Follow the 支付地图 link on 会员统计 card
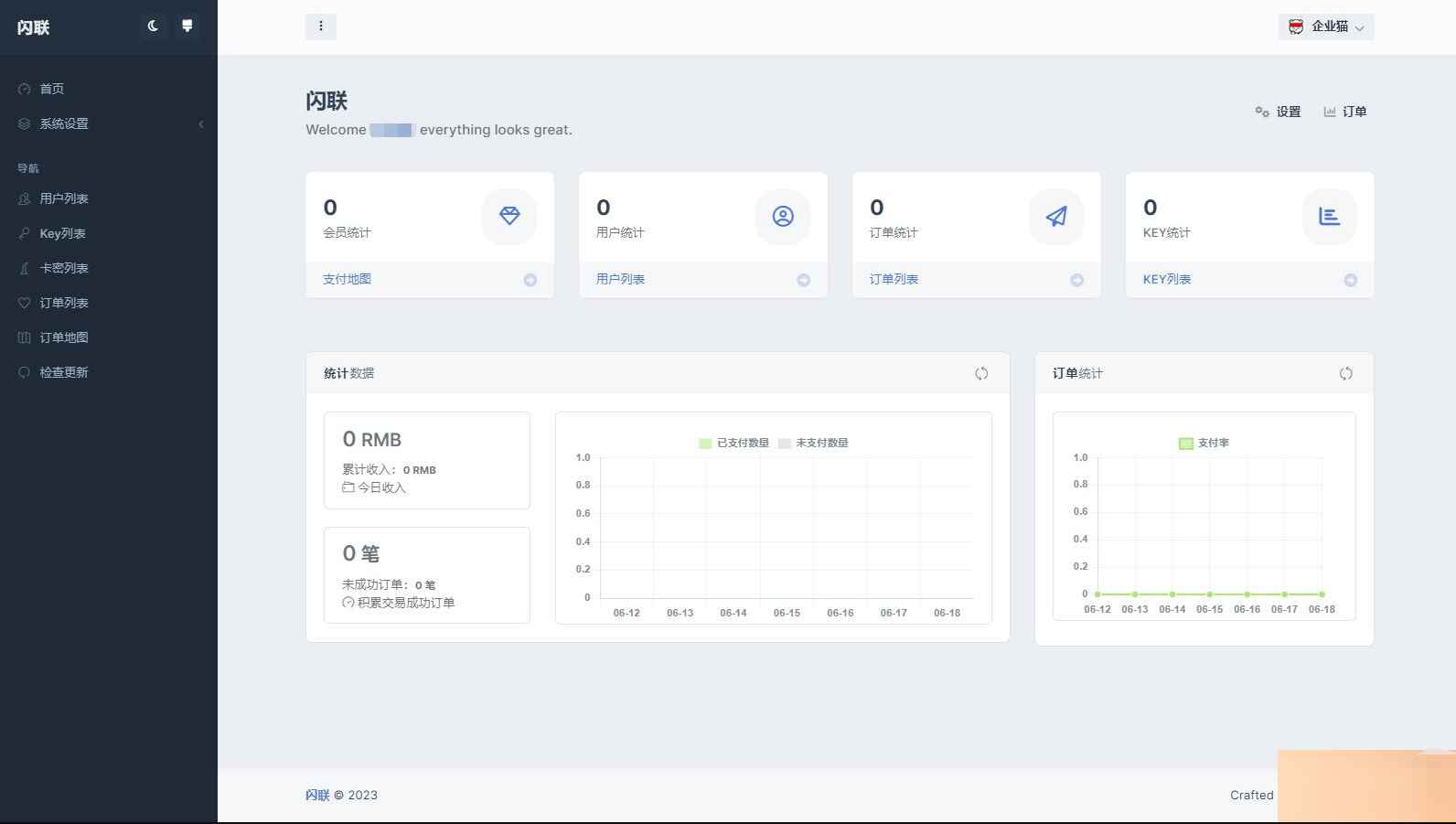1456x824 pixels. (347, 280)
